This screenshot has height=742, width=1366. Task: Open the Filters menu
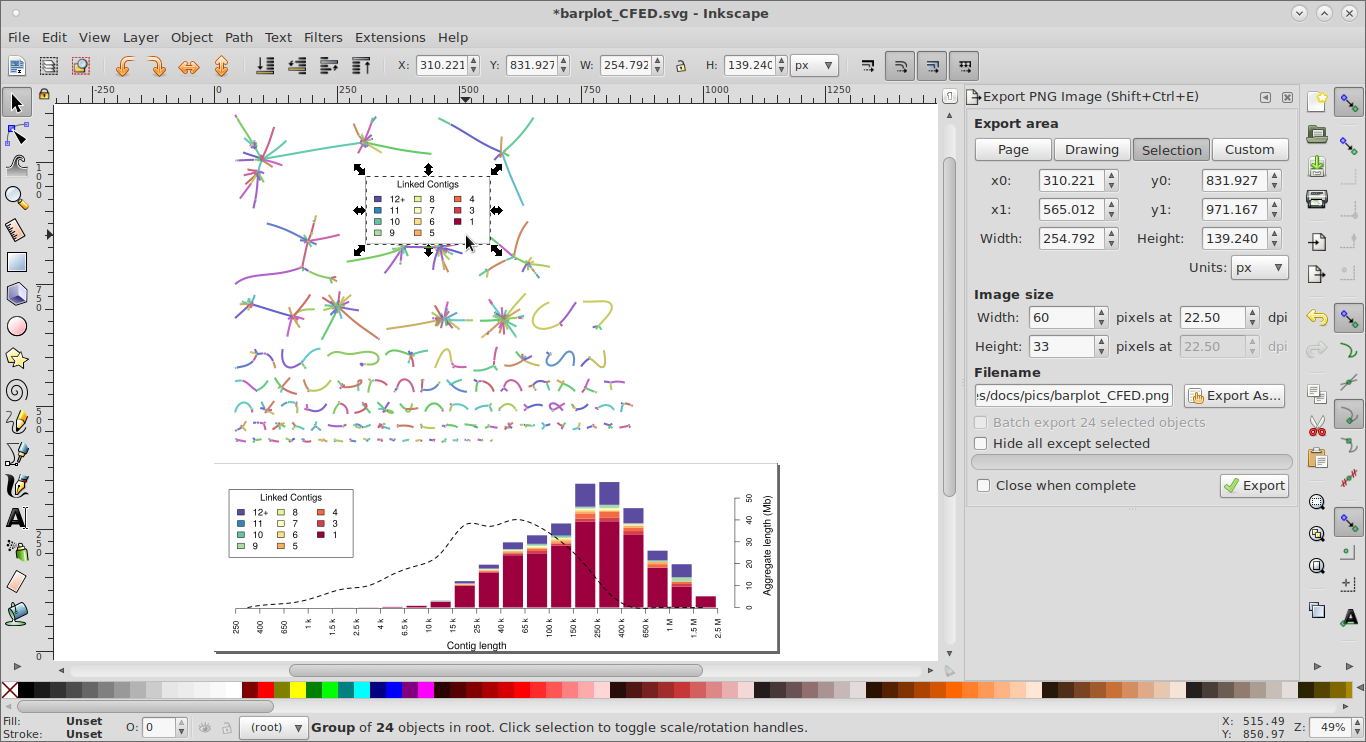323,37
